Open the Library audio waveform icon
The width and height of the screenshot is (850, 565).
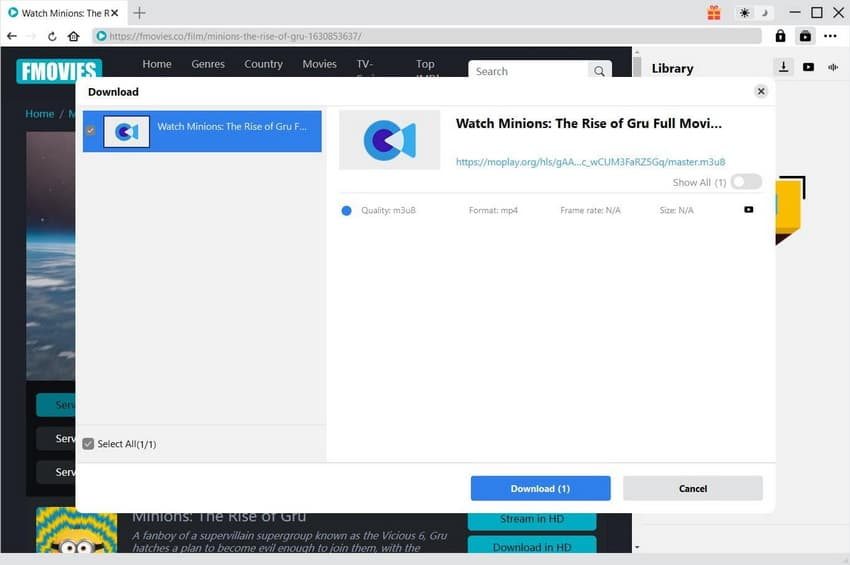pos(833,67)
